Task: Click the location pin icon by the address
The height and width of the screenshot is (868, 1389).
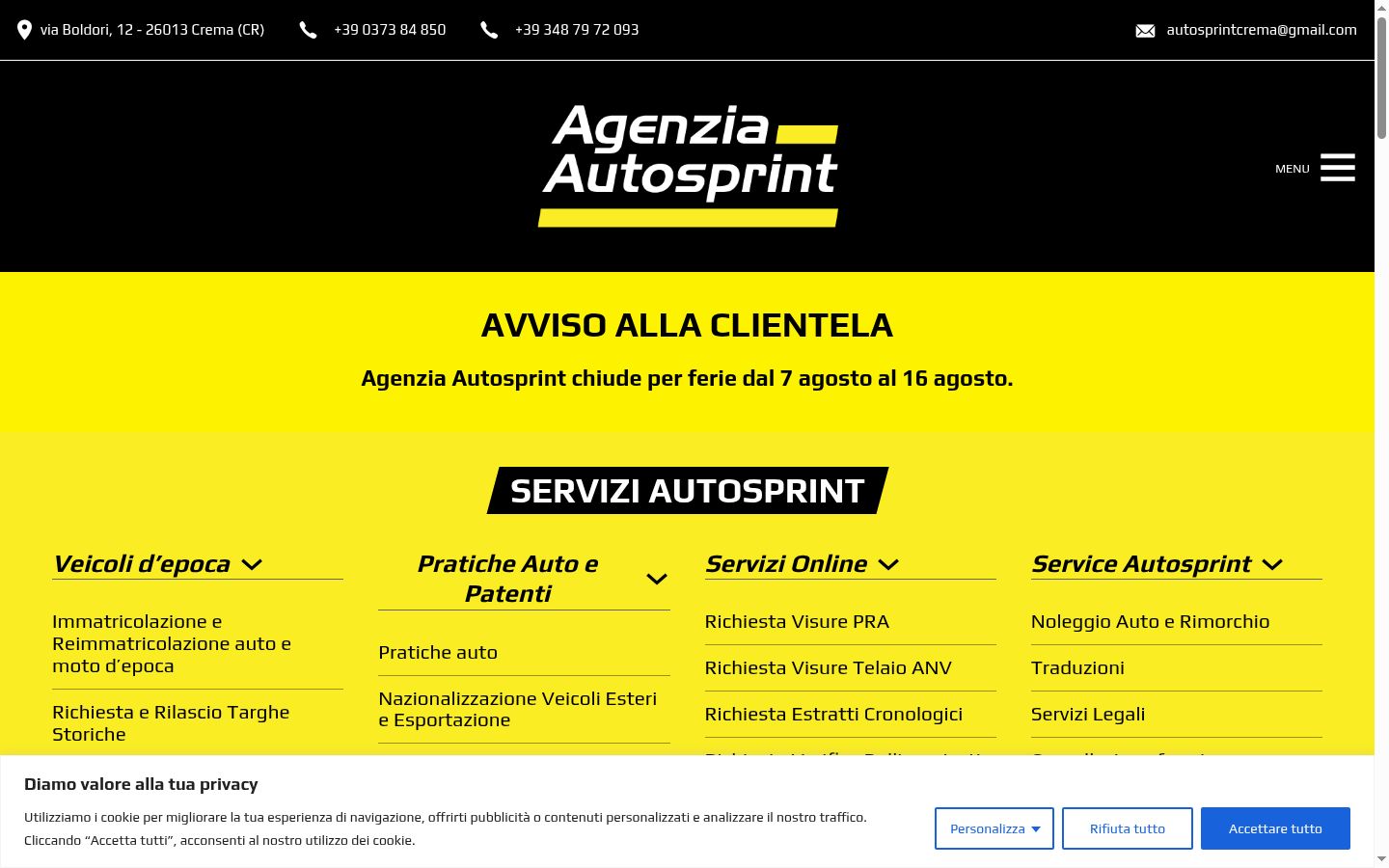Action: 25,30
